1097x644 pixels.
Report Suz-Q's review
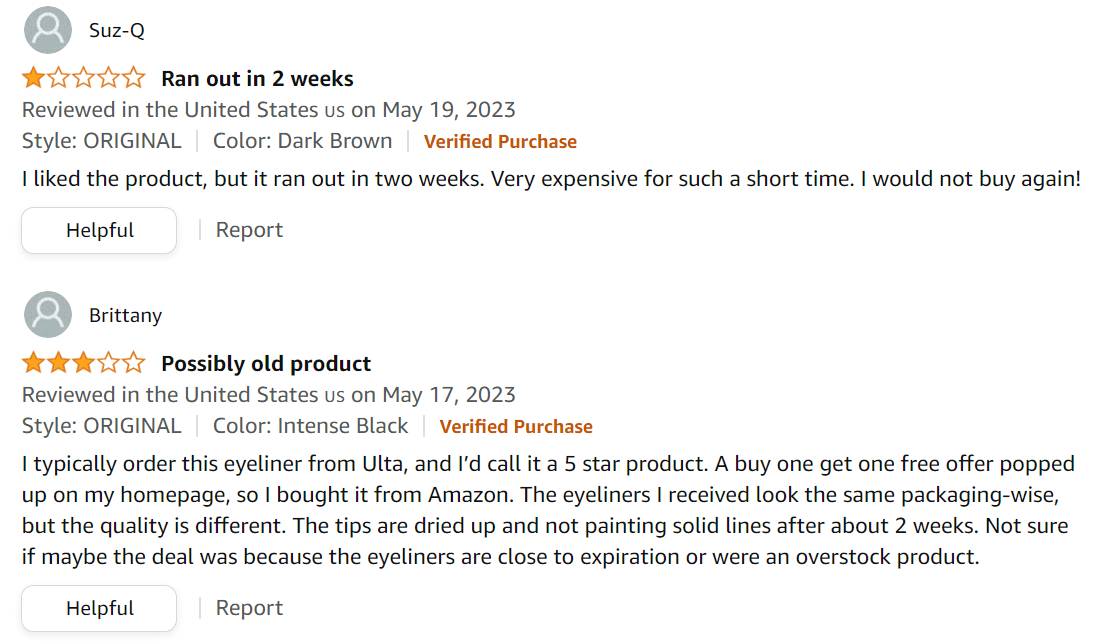point(249,230)
